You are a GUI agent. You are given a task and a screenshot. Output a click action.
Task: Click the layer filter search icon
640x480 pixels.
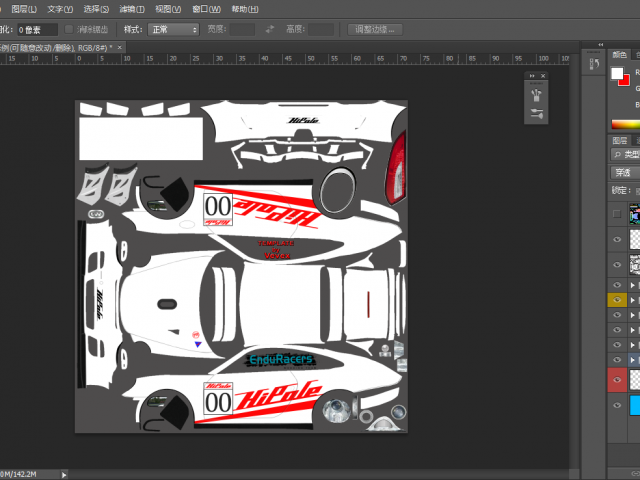pos(618,154)
